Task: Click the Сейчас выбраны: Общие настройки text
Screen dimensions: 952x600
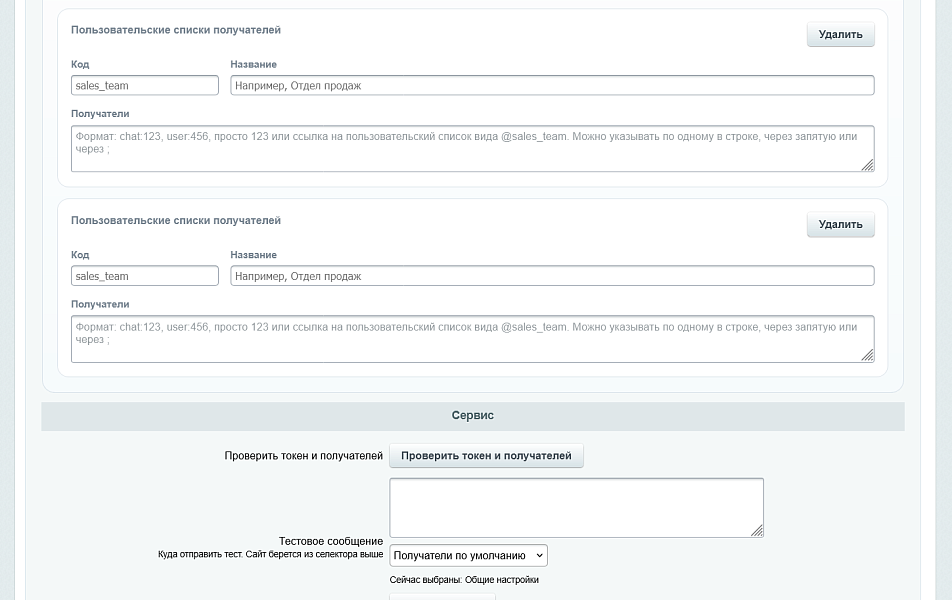Action: click(464, 580)
